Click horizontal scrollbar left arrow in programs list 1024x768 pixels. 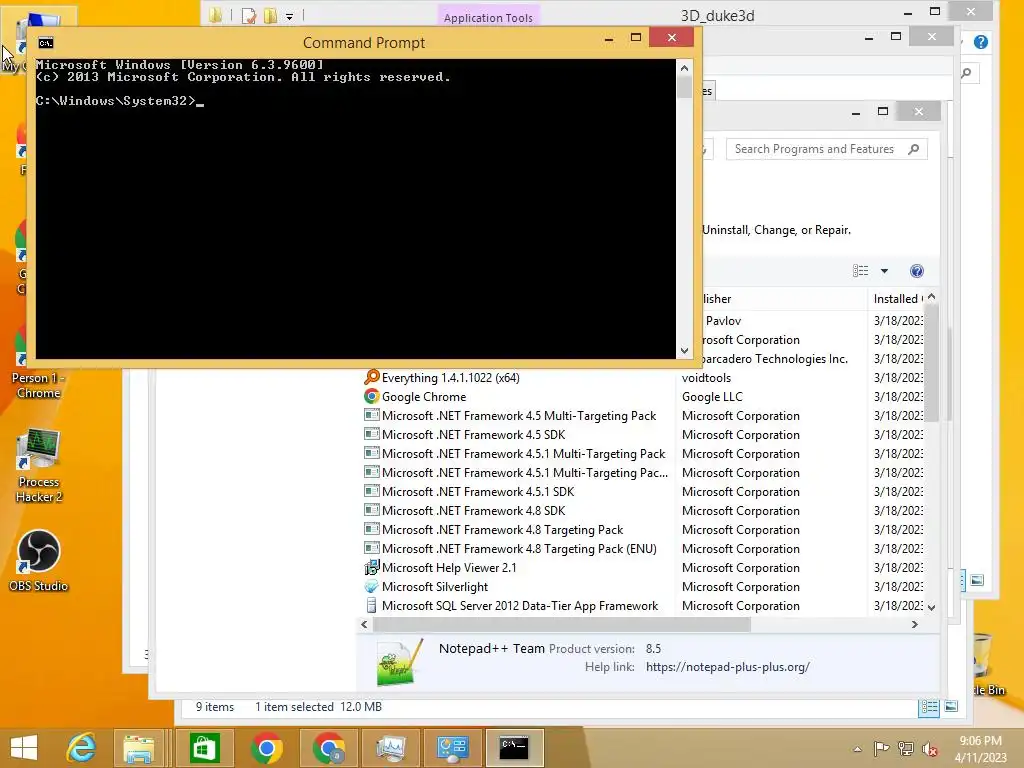[364, 624]
